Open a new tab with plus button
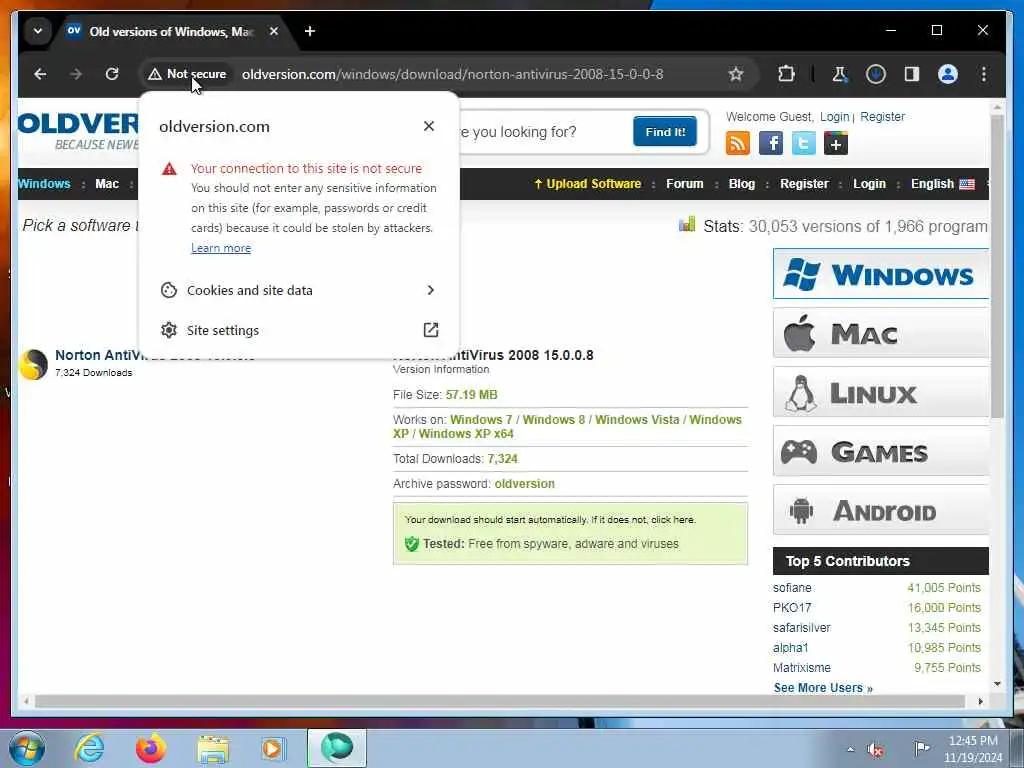This screenshot has width=1024, height=768. (x=310, y=31)
